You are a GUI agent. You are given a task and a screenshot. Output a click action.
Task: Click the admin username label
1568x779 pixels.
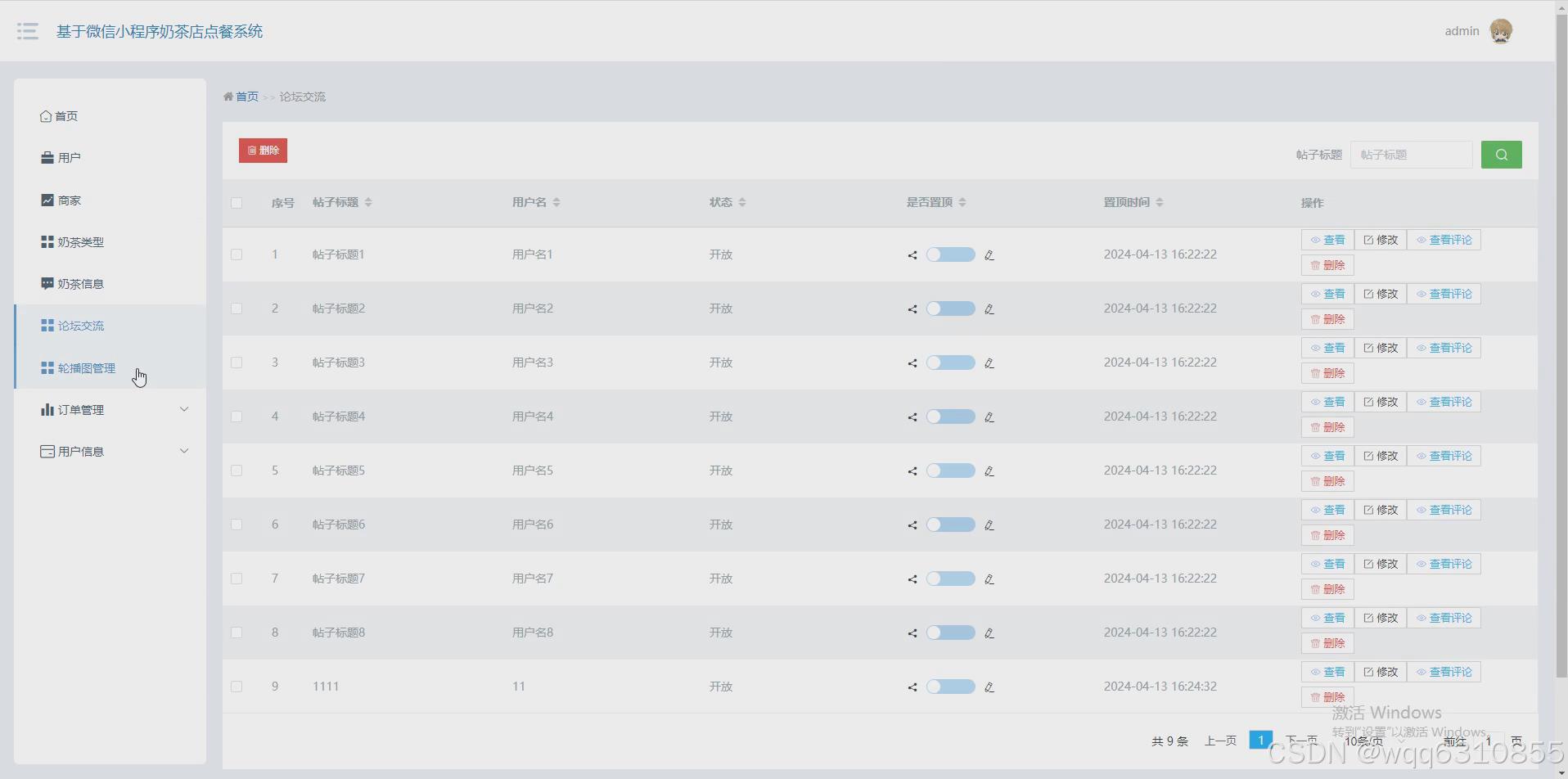1462,31
